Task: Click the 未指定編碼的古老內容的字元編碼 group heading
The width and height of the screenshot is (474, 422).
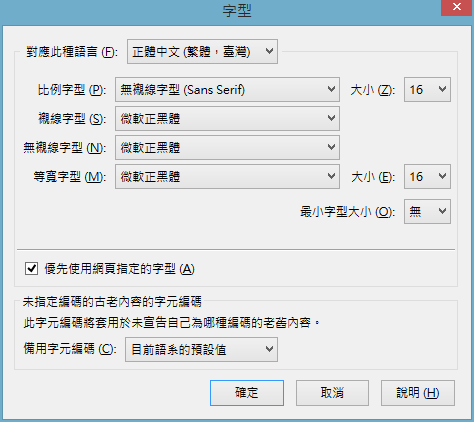Action: [112, 302]
